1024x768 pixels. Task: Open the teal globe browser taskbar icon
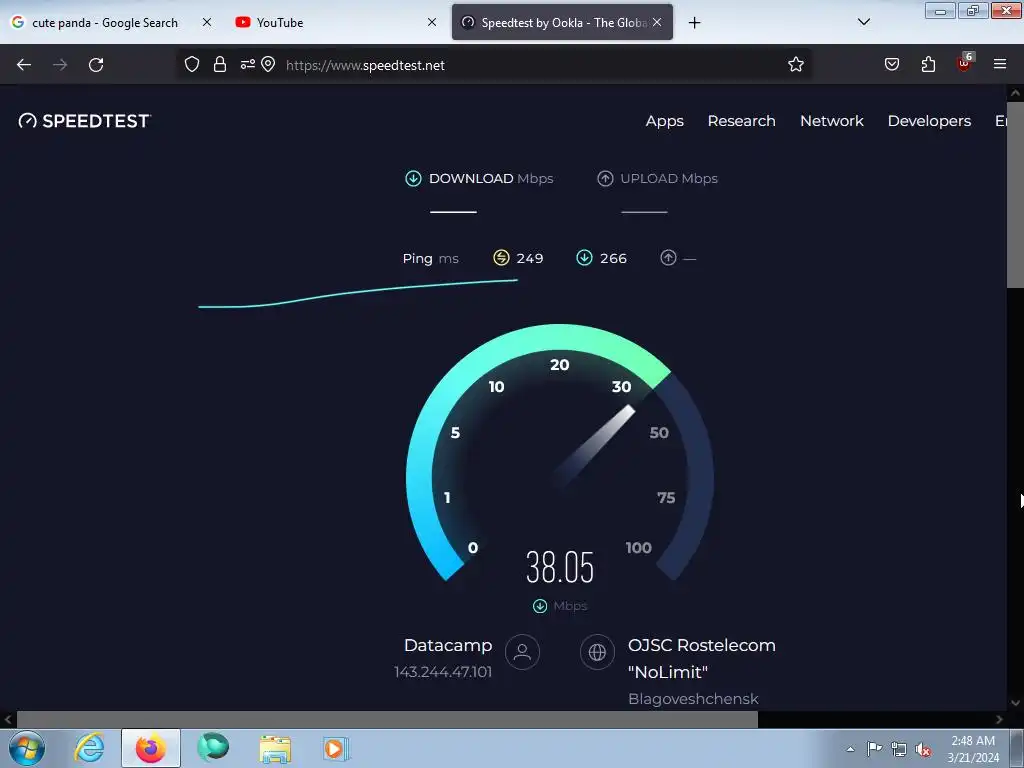click(213, 748)
